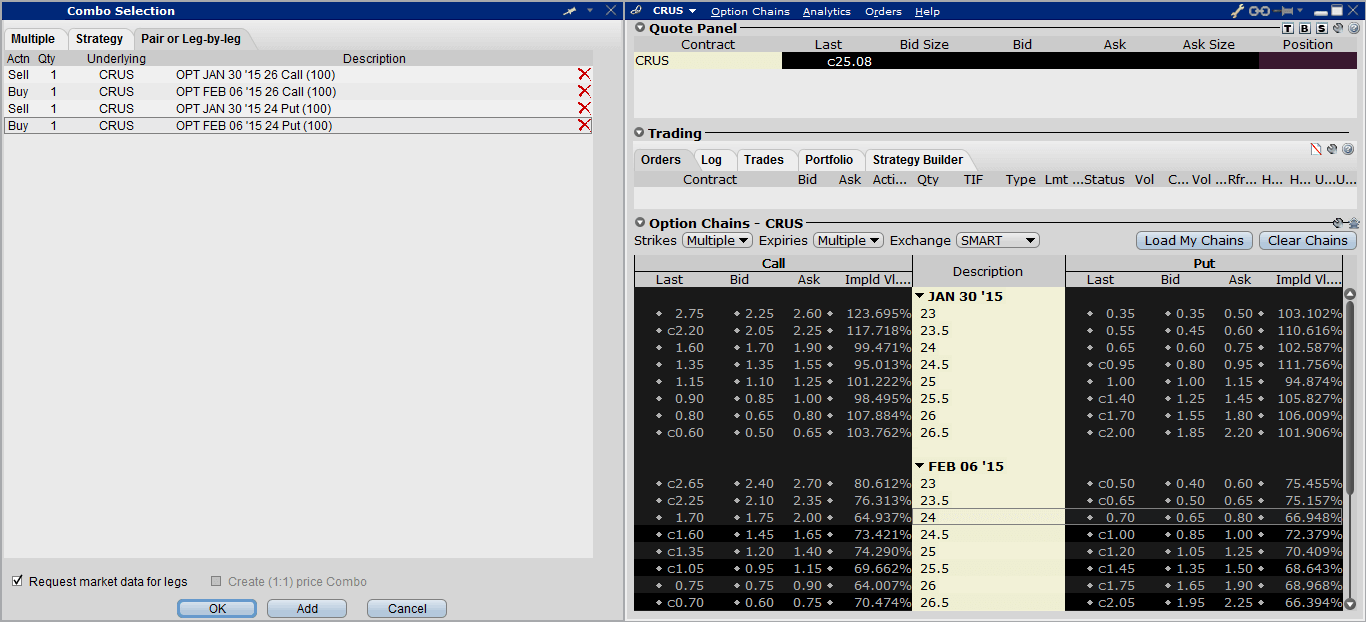Switch to the Trades tab

coord(764,160)
